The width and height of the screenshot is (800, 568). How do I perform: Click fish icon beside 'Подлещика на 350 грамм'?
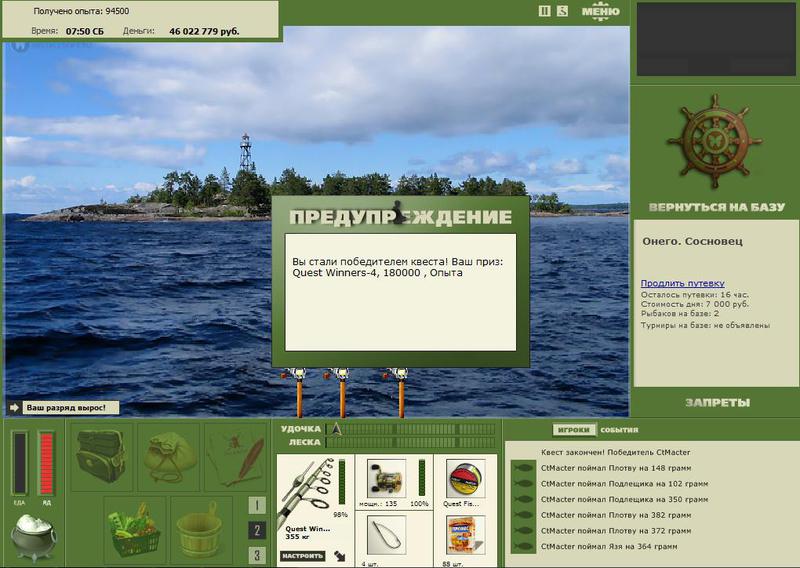(522, 499)
